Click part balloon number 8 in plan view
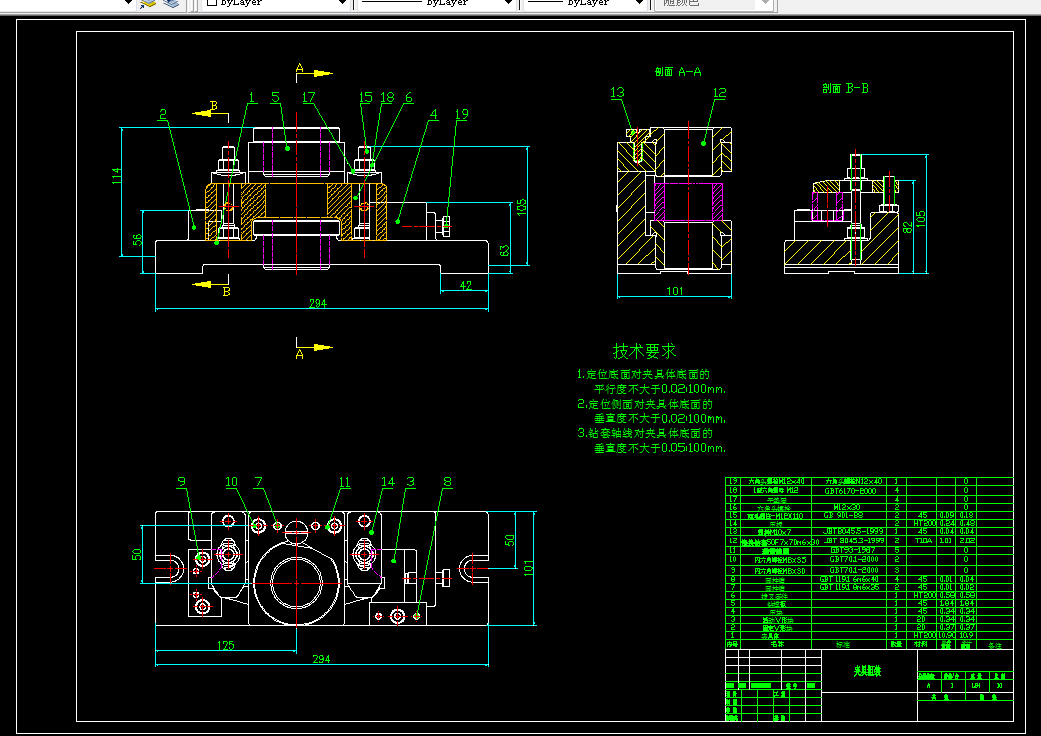 [x=447, y=482]
